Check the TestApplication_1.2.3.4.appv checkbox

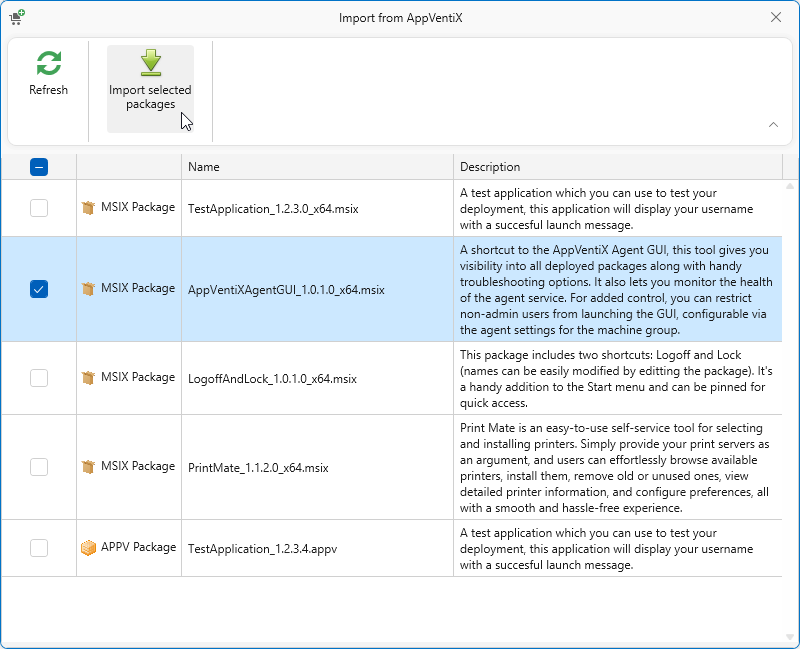[39, 548]
